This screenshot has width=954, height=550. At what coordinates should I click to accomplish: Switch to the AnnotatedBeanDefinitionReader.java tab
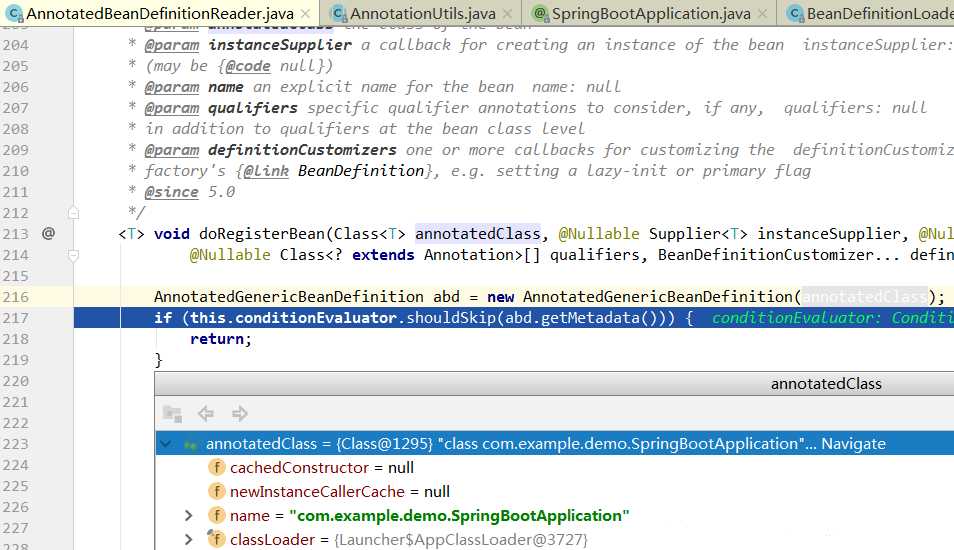(159, 13)
